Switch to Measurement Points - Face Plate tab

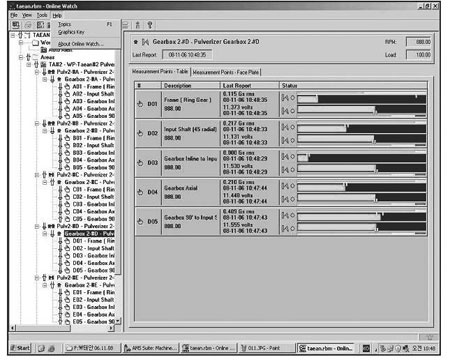pos(226,72)
